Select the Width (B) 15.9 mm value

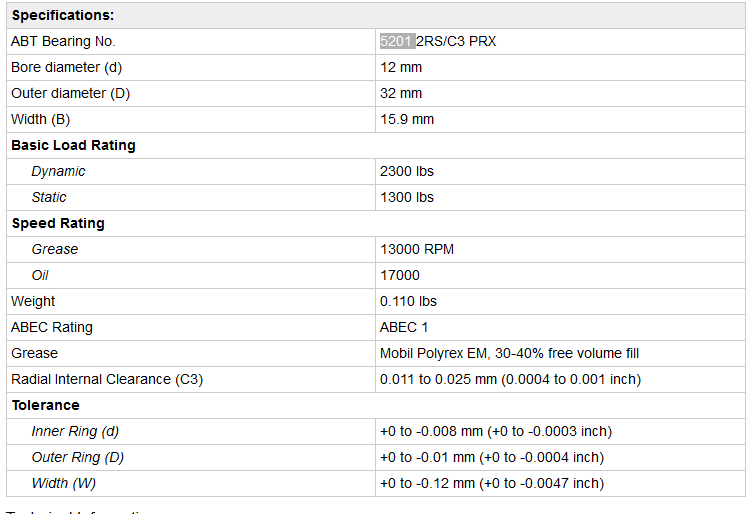click(x=407, y=119)
